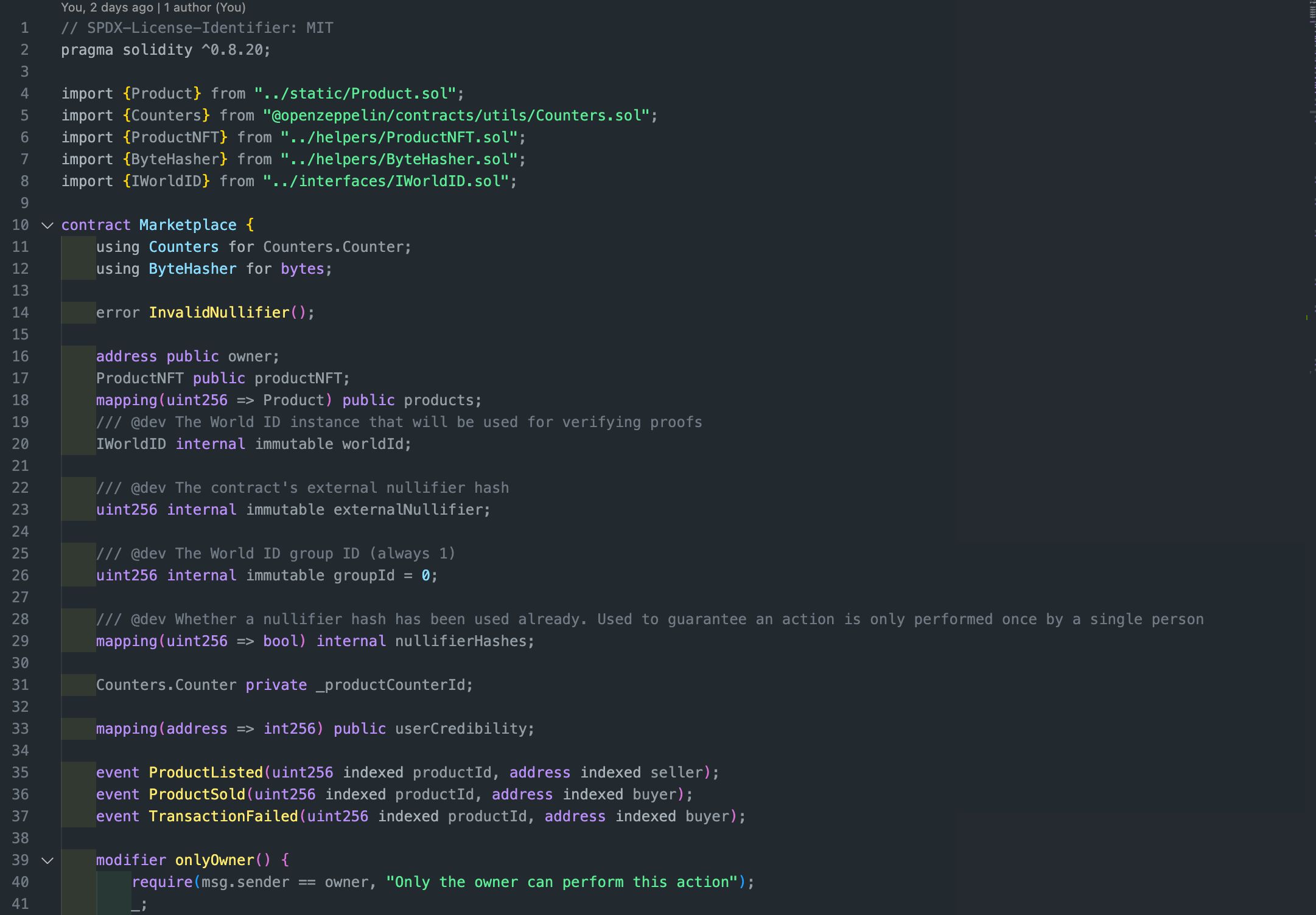Click the "Only the owner can perform this action" string
Viewport: 1316px width, 915px height.
click(x=562, y=882)
